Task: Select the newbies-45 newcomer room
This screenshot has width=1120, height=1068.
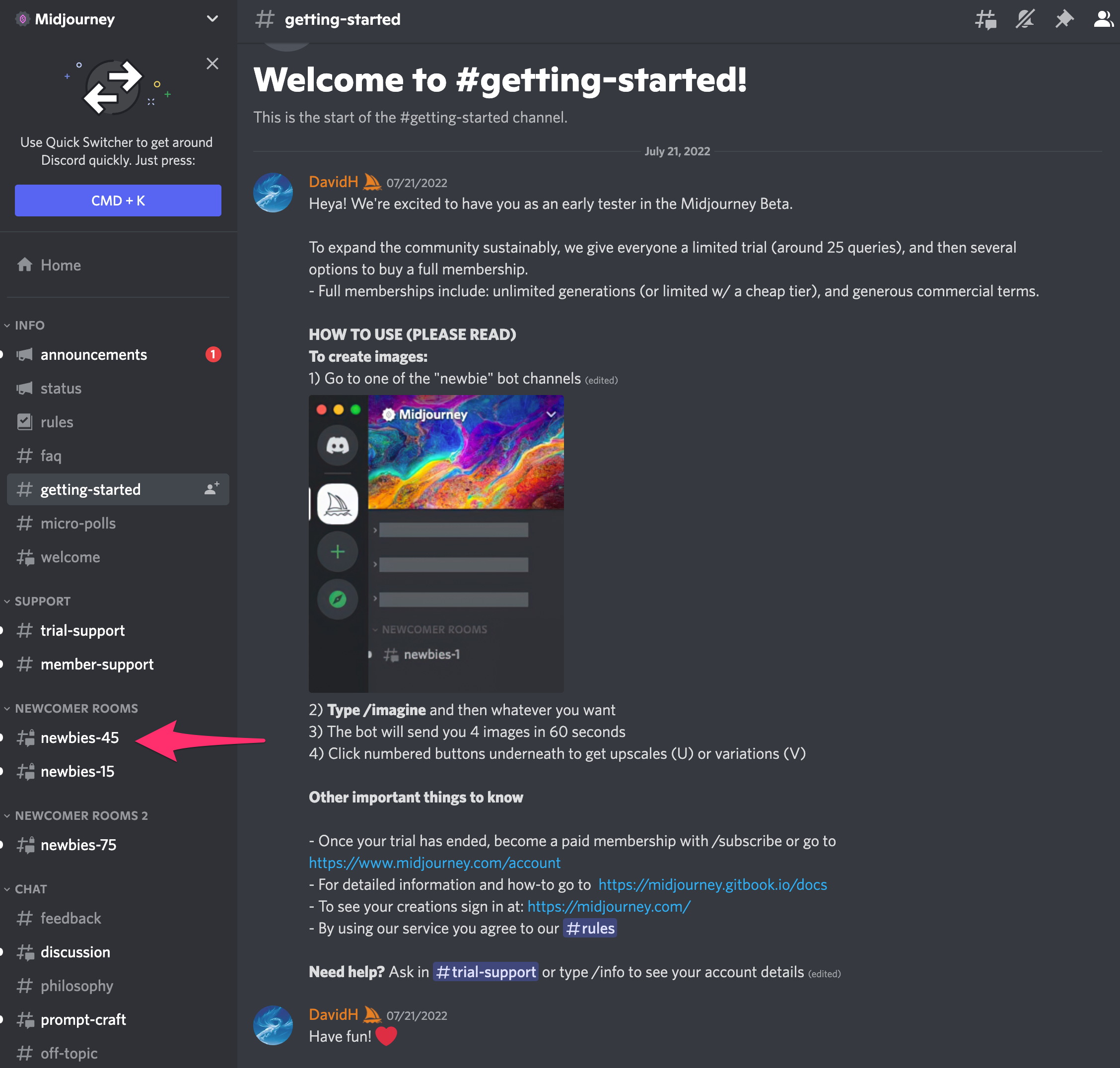Action: pyautogui.click(x=79, y=737)
